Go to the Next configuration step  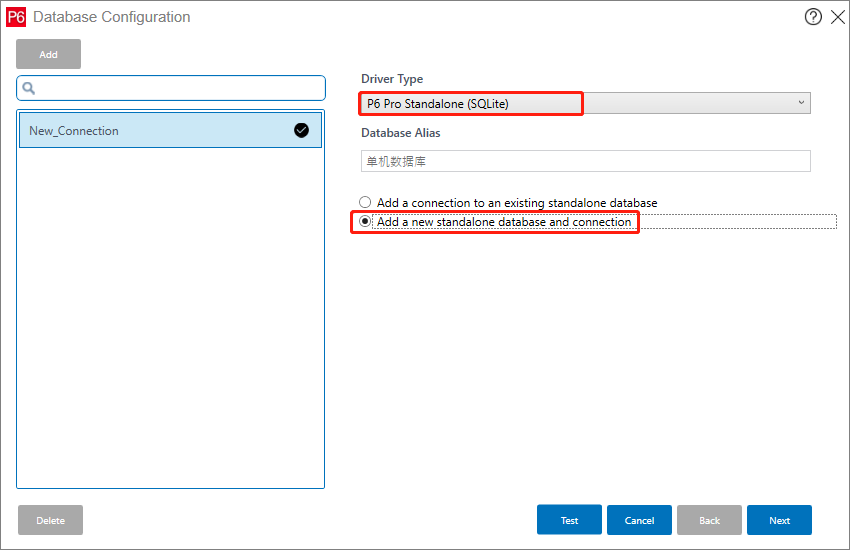pos(779,520)
